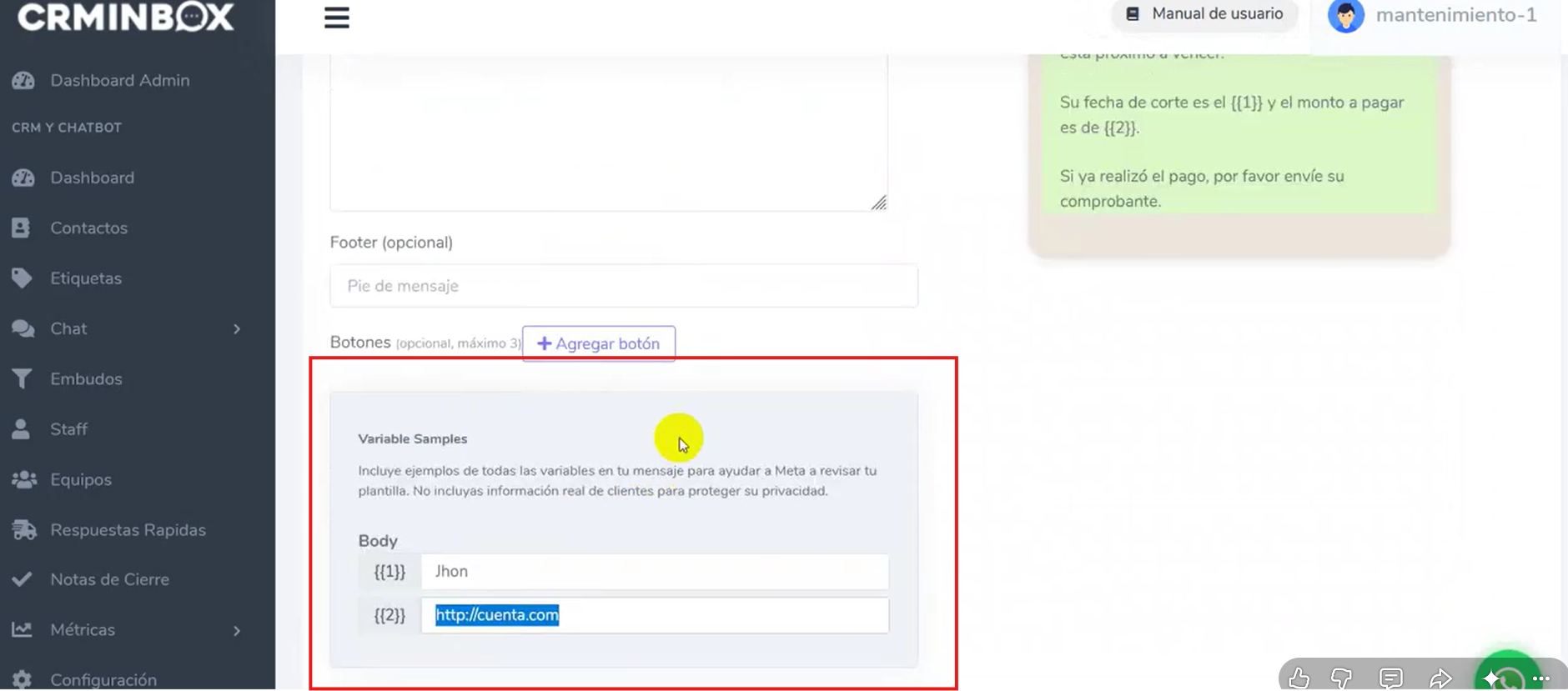Click the Etiquetas tag icon

click(x=22, y=278)
